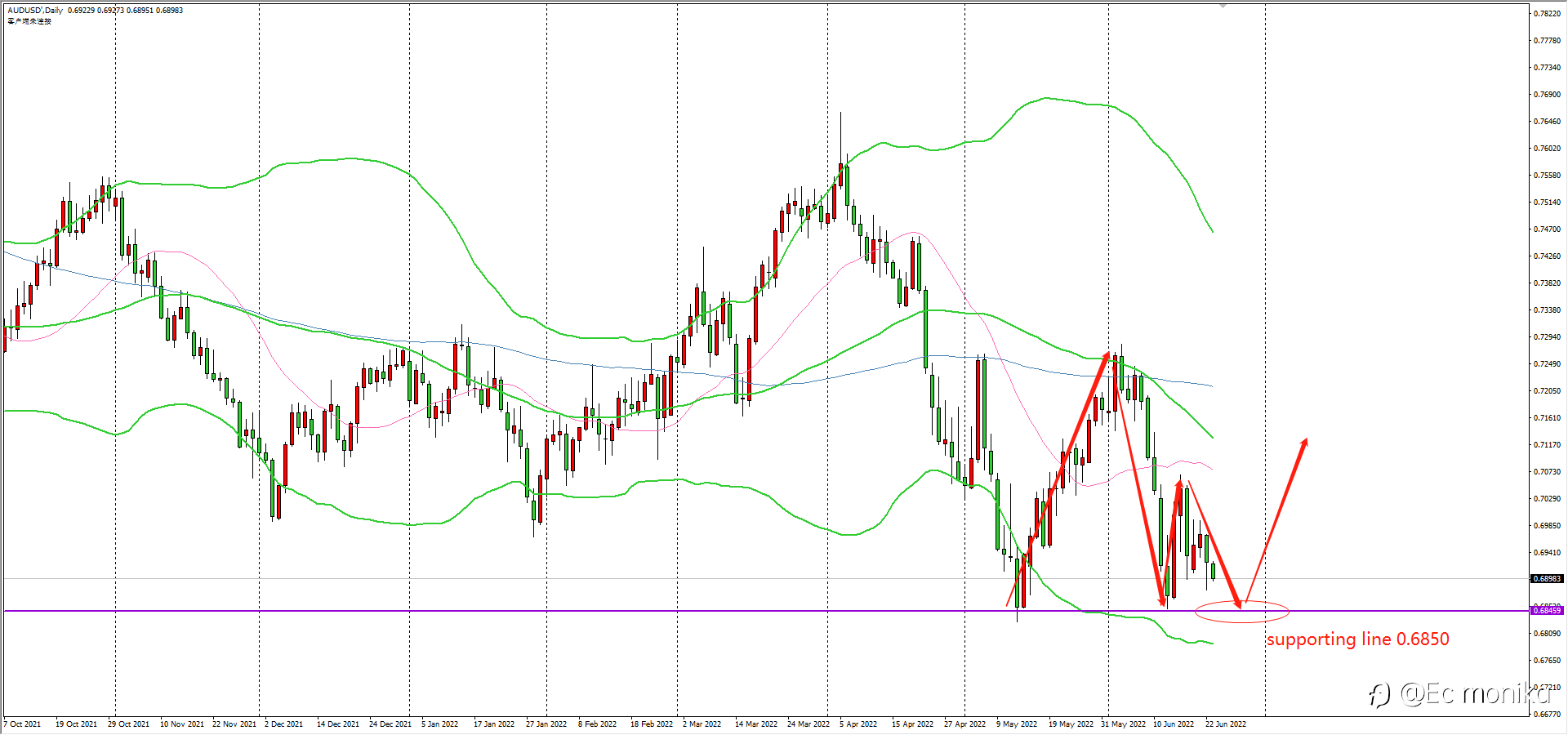Screen dimensions: 1568x735
Task: Click the 19 Oct 2021 date label
Action: click(76, 724)
